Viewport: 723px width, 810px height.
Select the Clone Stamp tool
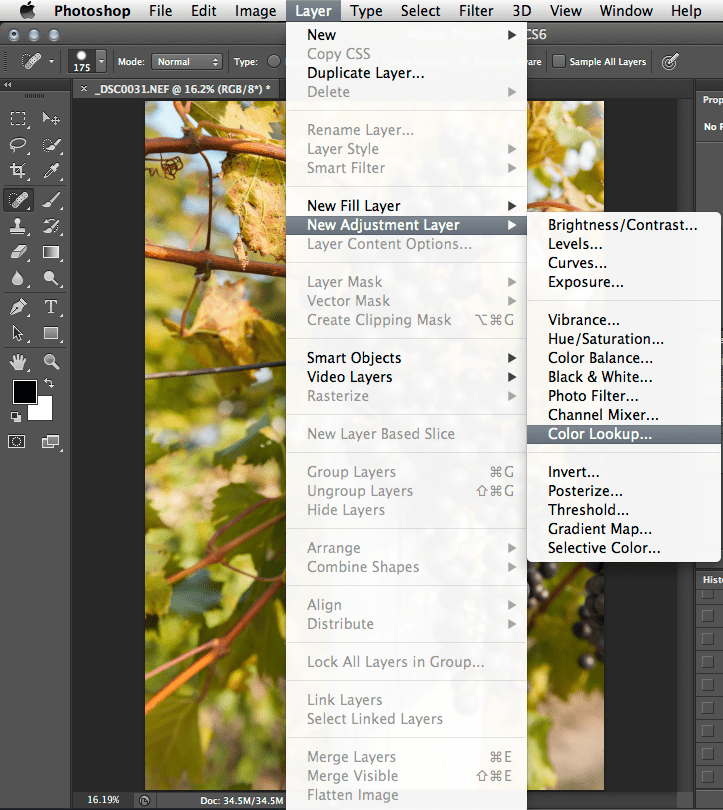(18, 226)
